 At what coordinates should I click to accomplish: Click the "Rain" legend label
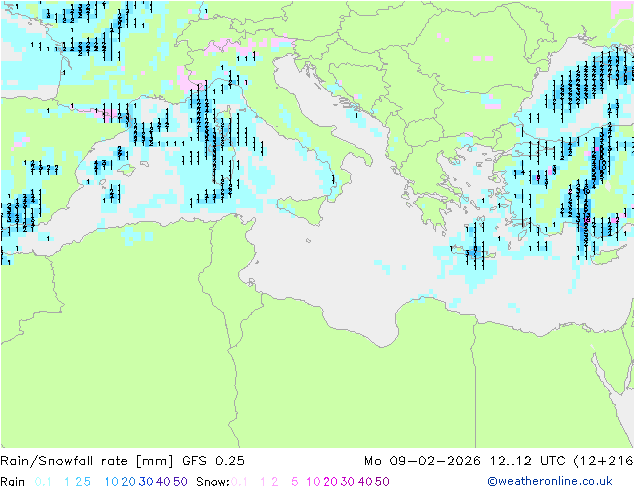coord(13,482)
